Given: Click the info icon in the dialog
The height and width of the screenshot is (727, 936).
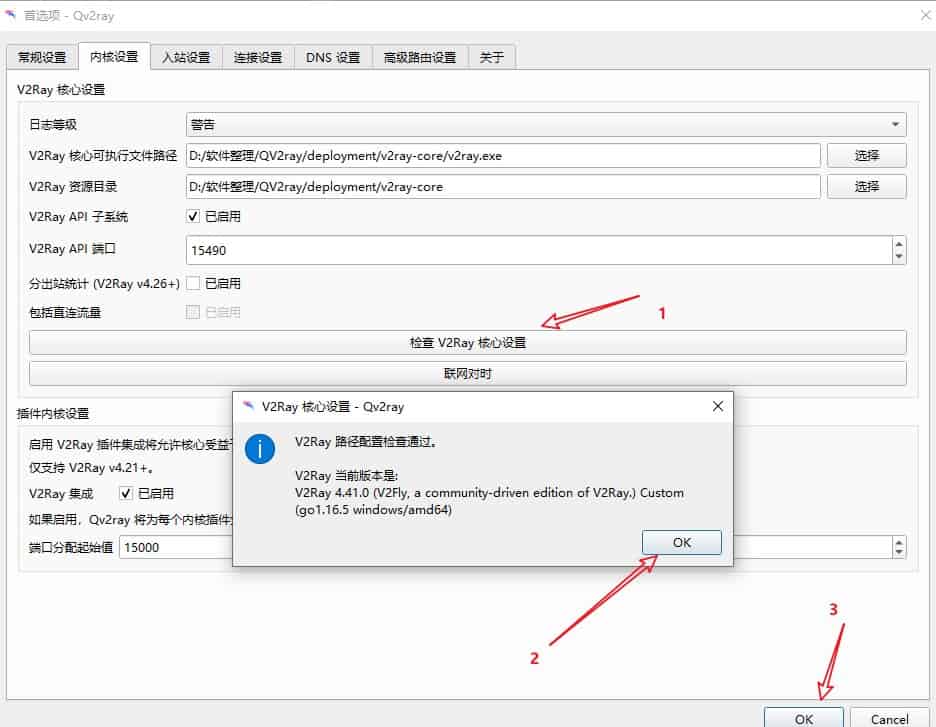Looking at the screenshot, I should 260,449.
